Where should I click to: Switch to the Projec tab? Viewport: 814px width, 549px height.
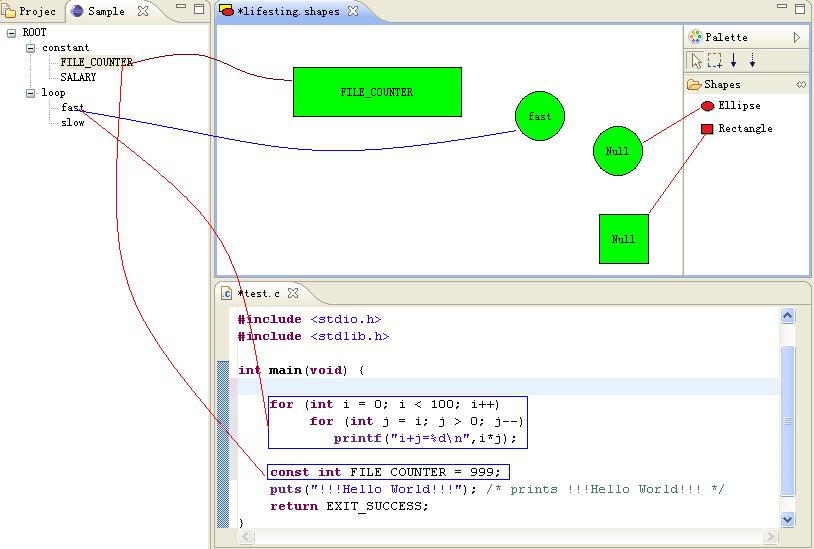click(30, 11)
